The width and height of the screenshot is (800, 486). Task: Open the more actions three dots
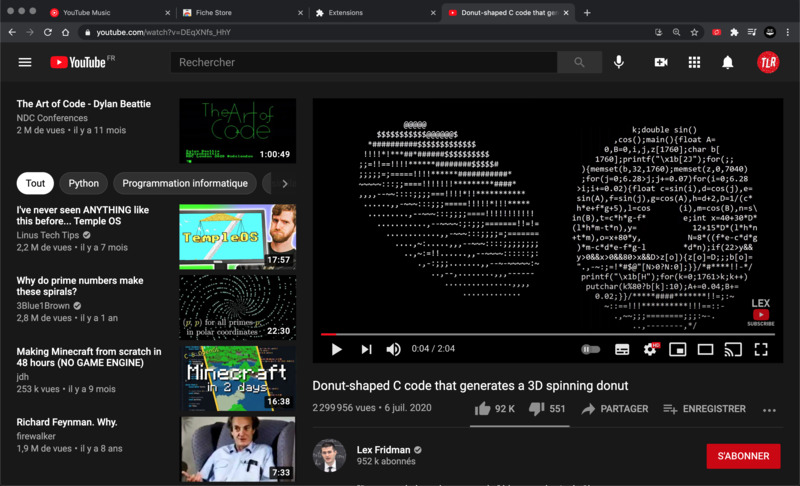tap(769, 410)
